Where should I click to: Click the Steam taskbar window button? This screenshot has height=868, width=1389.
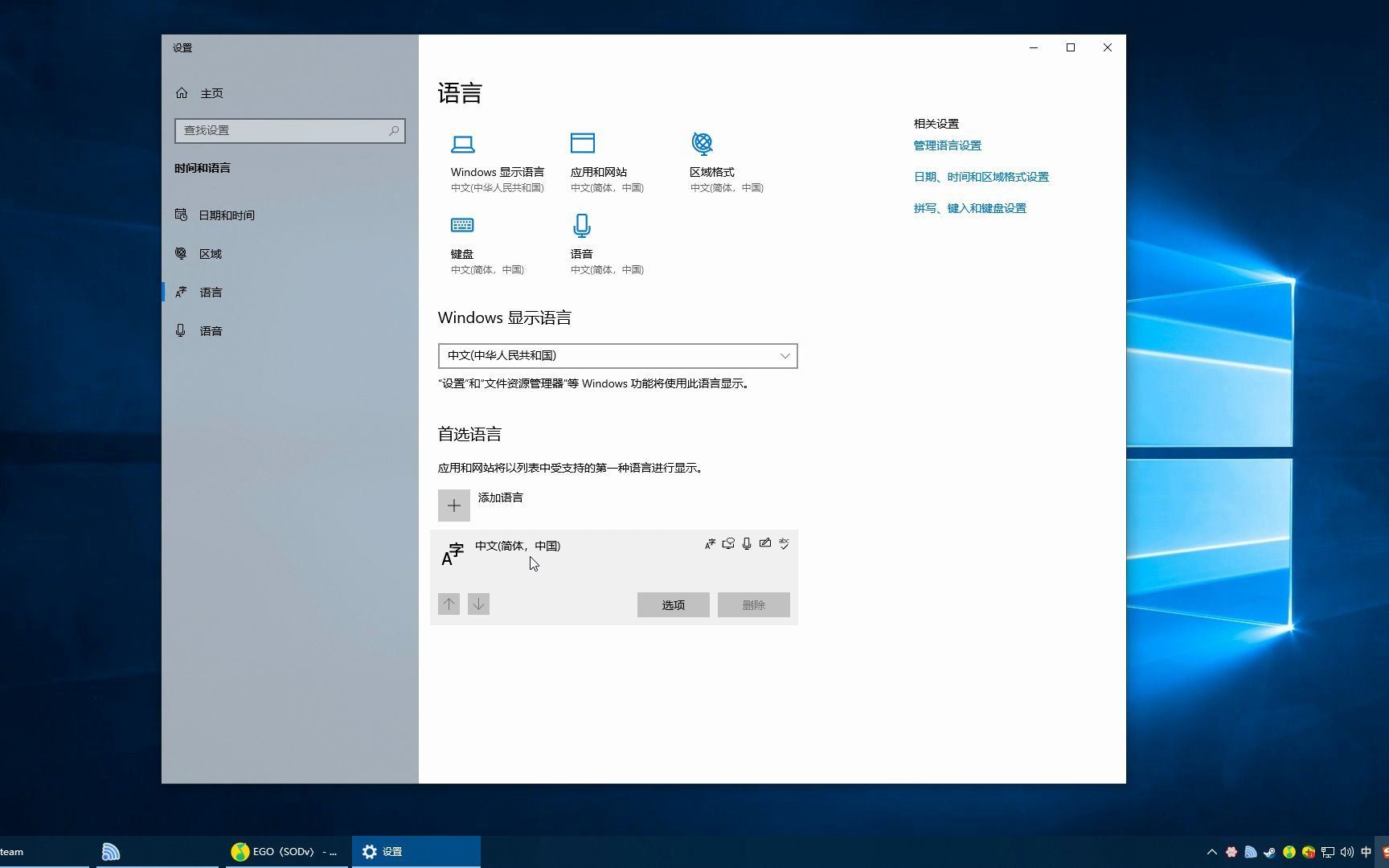pos(44,852)
